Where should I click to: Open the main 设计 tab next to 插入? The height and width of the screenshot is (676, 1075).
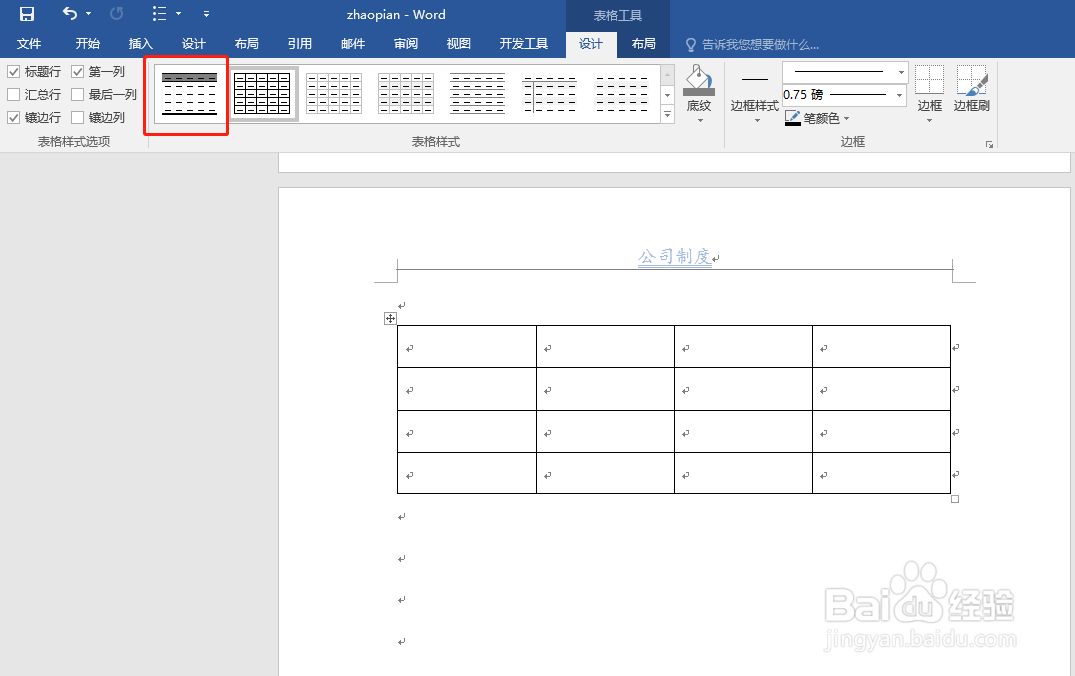194,44
